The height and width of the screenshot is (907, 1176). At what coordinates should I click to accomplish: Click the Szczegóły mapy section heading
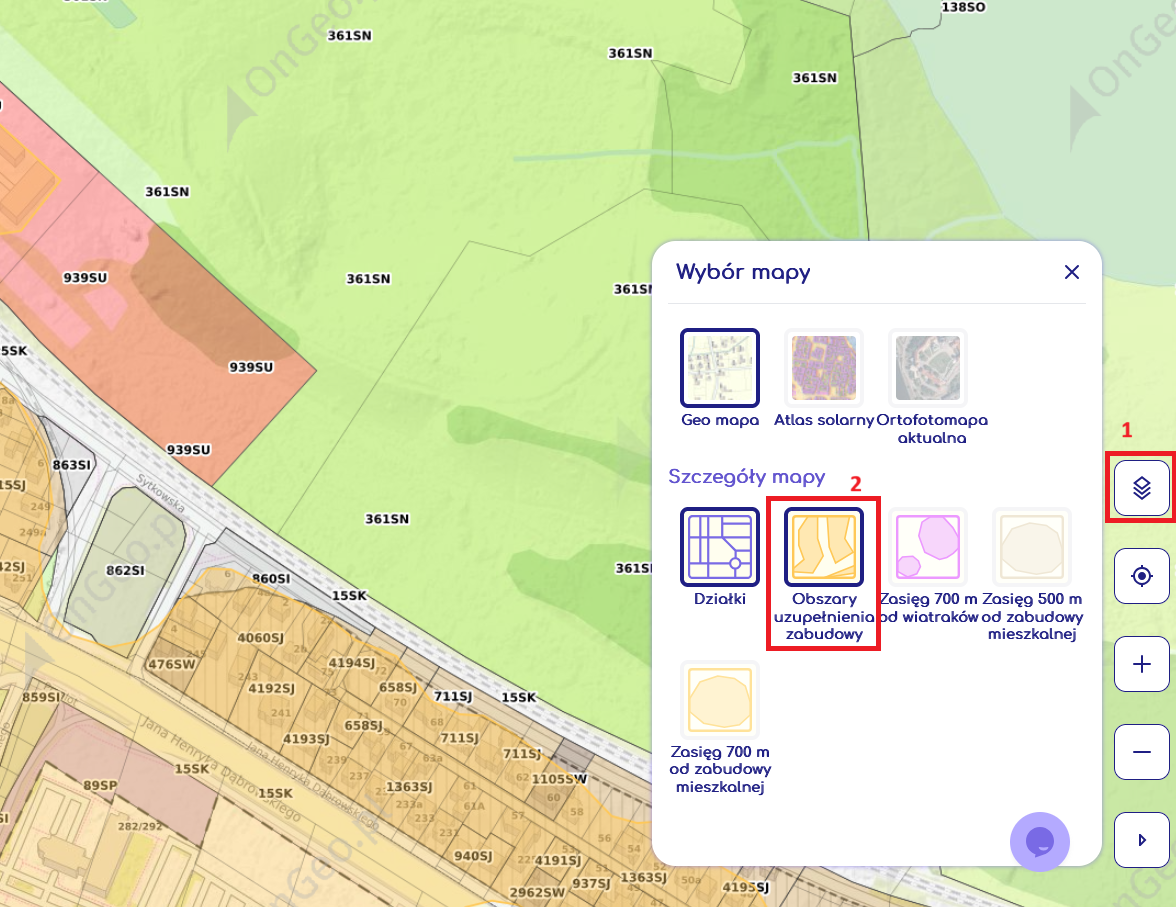[x=747, y=476]
